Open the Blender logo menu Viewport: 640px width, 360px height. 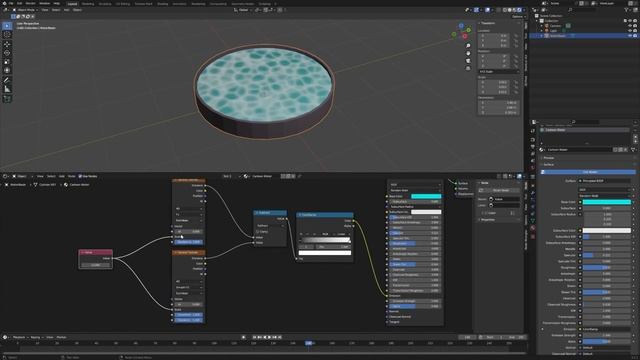pyautogui.click(x=4, y=3)
